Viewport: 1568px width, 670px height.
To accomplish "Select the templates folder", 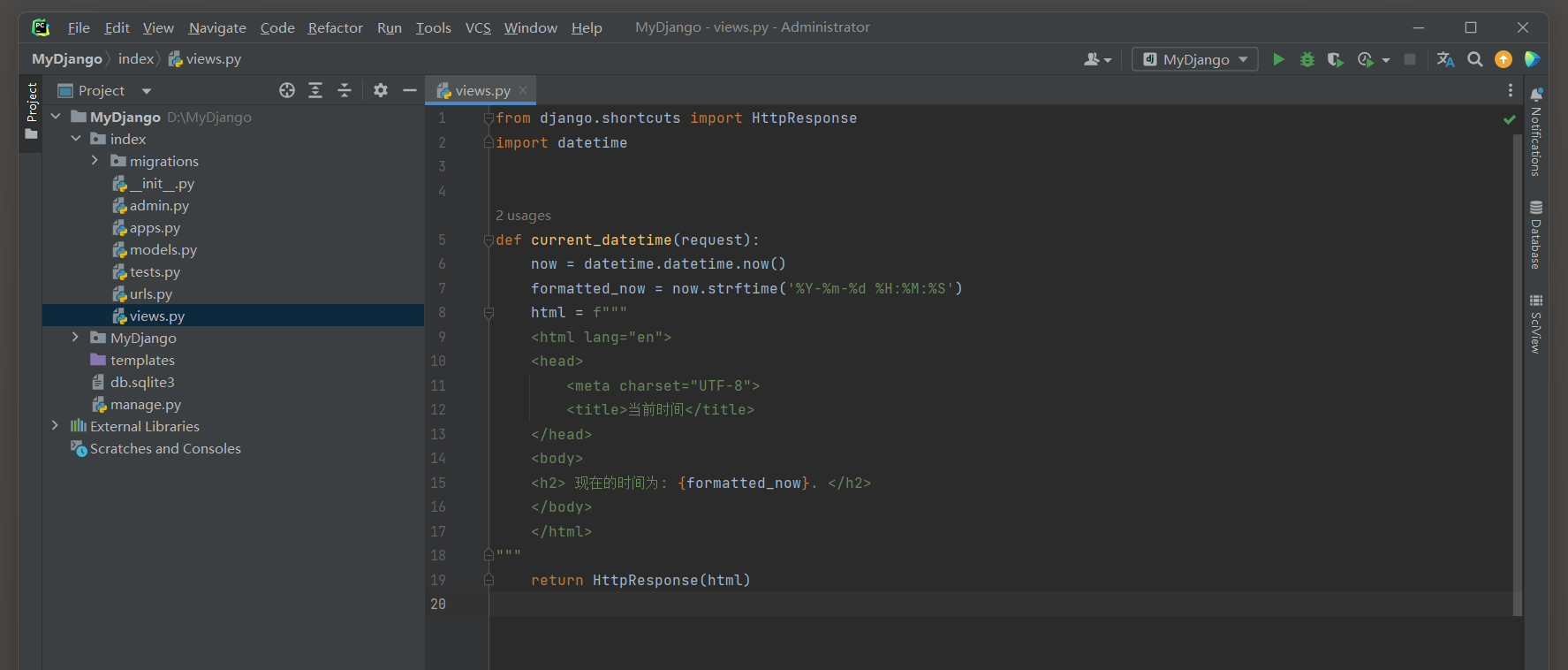I will coord(133,360).
